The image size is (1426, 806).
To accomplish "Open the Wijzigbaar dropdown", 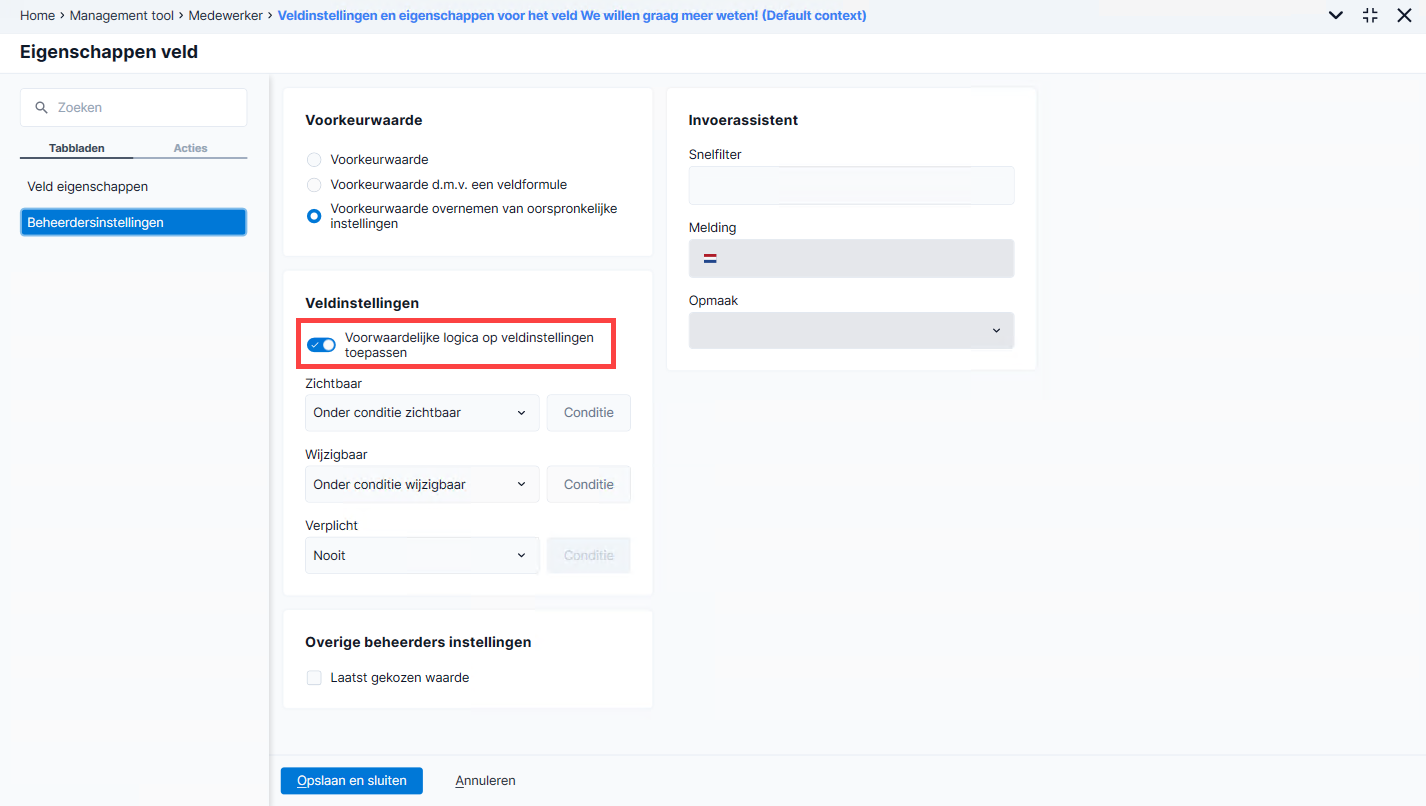I will pyautogui.click(x=422, y=484).
